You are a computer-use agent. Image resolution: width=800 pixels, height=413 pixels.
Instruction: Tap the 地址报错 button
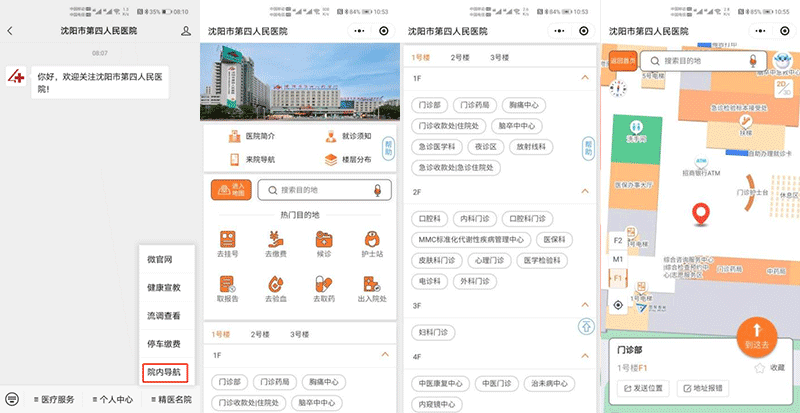703,388
